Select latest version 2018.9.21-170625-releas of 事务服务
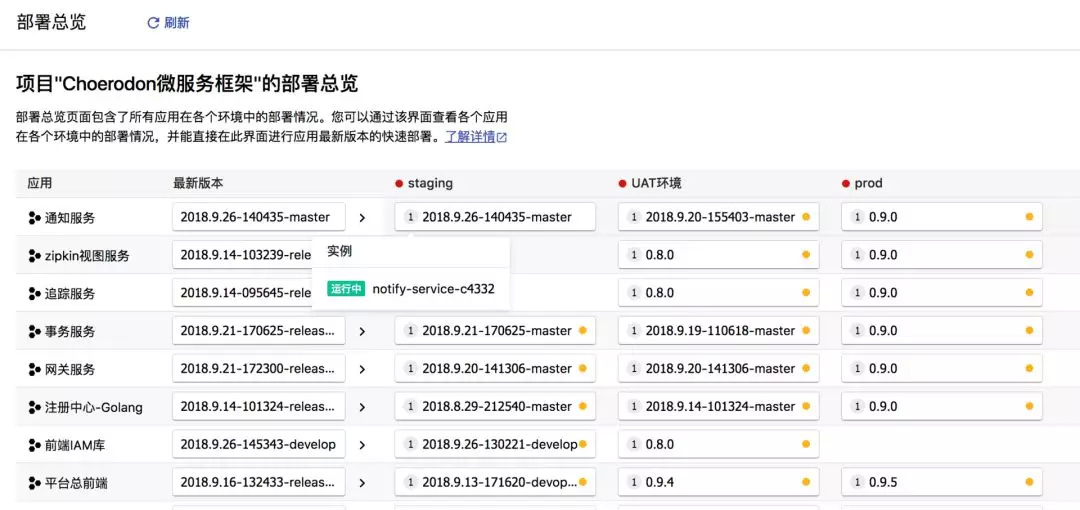Screen dimensions: 1080x510 point(258,330)
